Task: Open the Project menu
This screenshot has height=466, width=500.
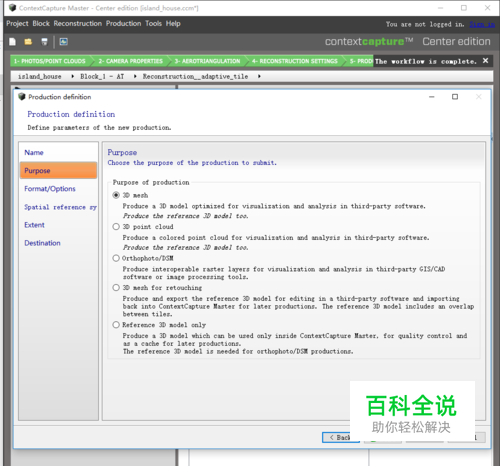Action: pos(17,24)
